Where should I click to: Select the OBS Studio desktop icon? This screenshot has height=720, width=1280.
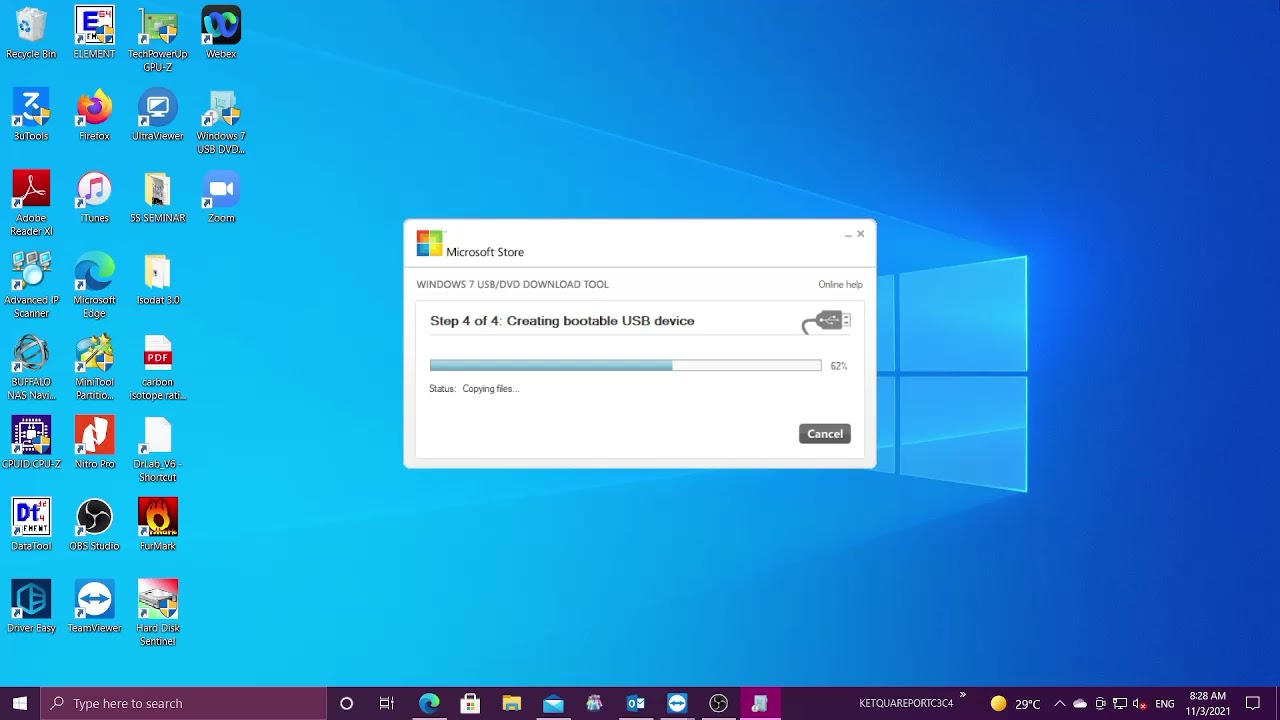[94, 525]
